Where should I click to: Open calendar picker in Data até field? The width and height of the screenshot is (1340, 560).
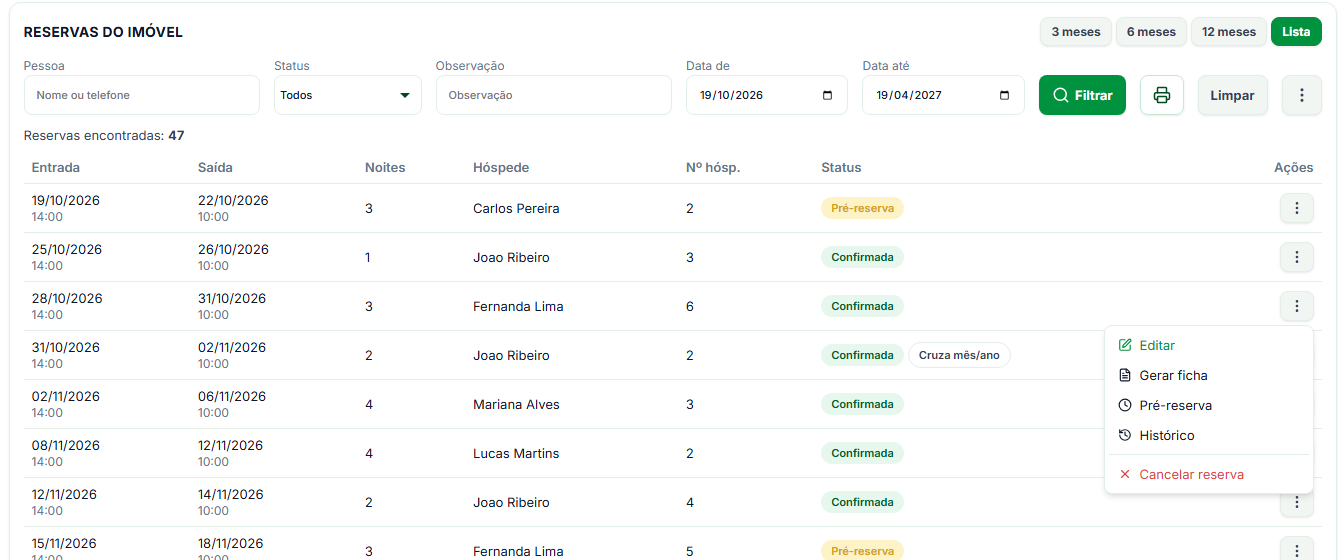pos(1004,95)
